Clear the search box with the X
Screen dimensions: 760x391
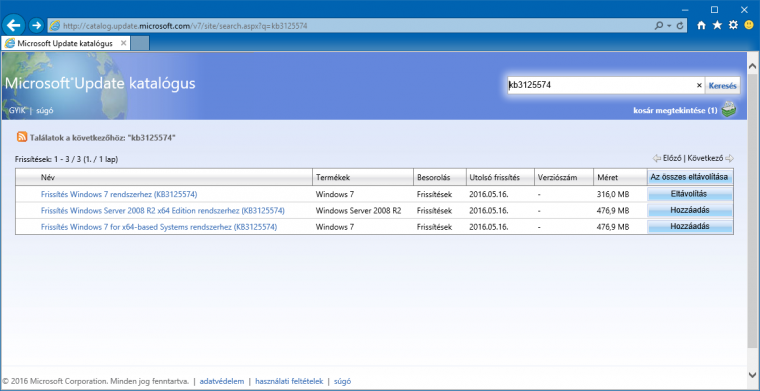pos(699,85)
